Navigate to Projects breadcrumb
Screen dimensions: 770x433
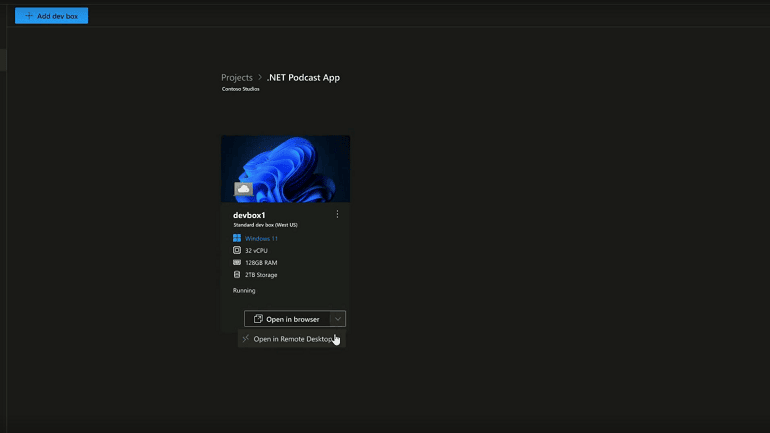237,78
